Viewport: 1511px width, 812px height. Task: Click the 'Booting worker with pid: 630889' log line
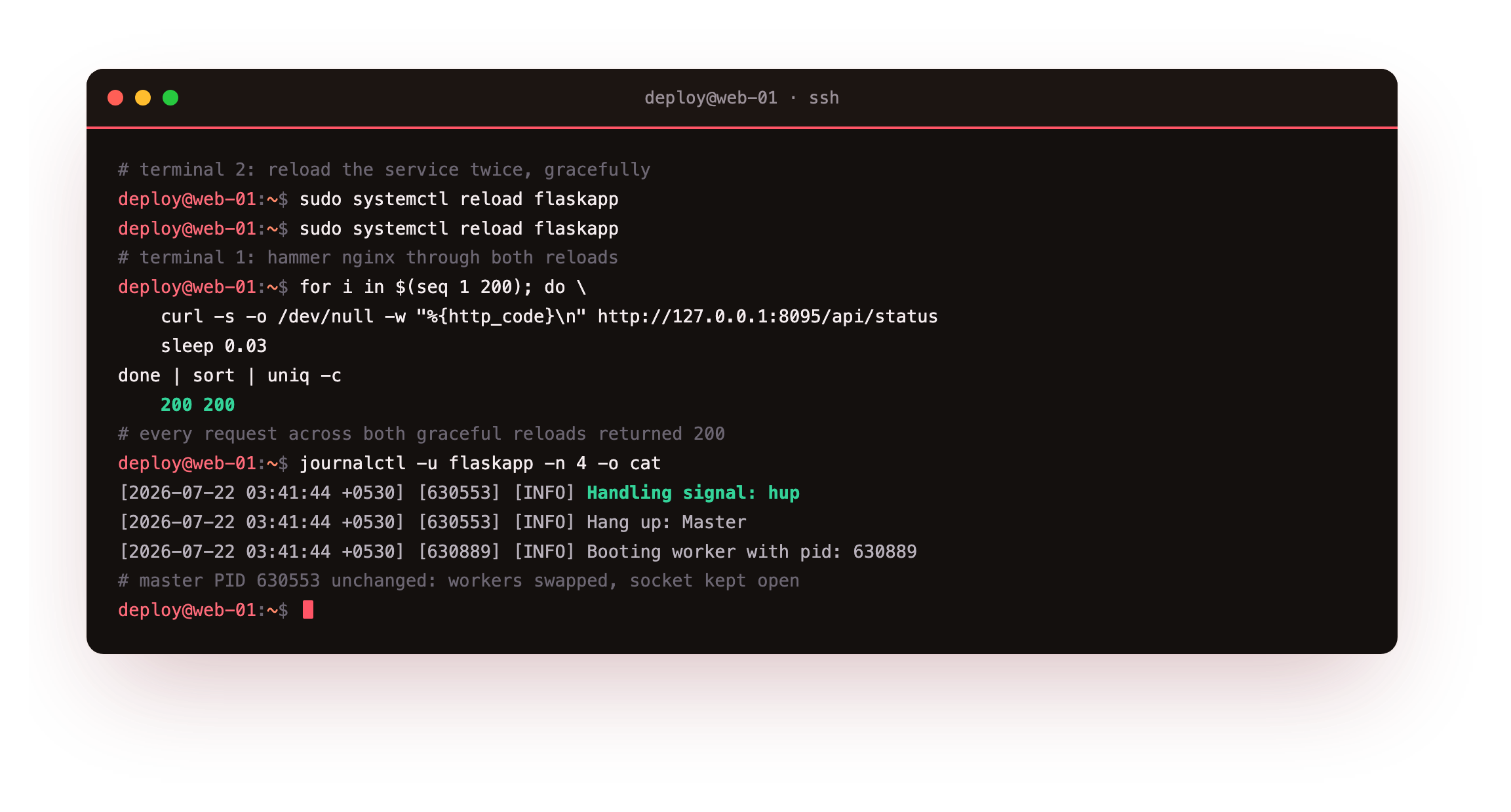click(x=517, y=552)
